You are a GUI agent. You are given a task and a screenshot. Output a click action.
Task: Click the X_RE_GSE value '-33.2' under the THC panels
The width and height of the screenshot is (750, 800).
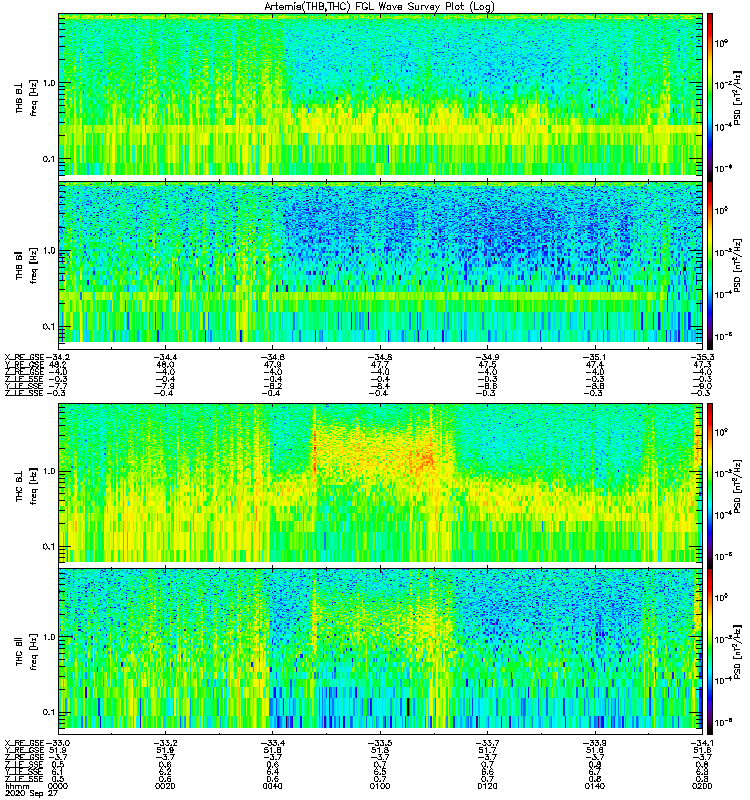165,743
